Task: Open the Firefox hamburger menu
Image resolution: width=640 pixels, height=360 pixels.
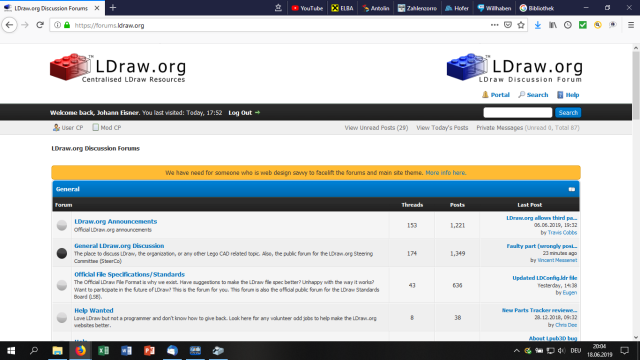Action: click(x=631, y=25)
